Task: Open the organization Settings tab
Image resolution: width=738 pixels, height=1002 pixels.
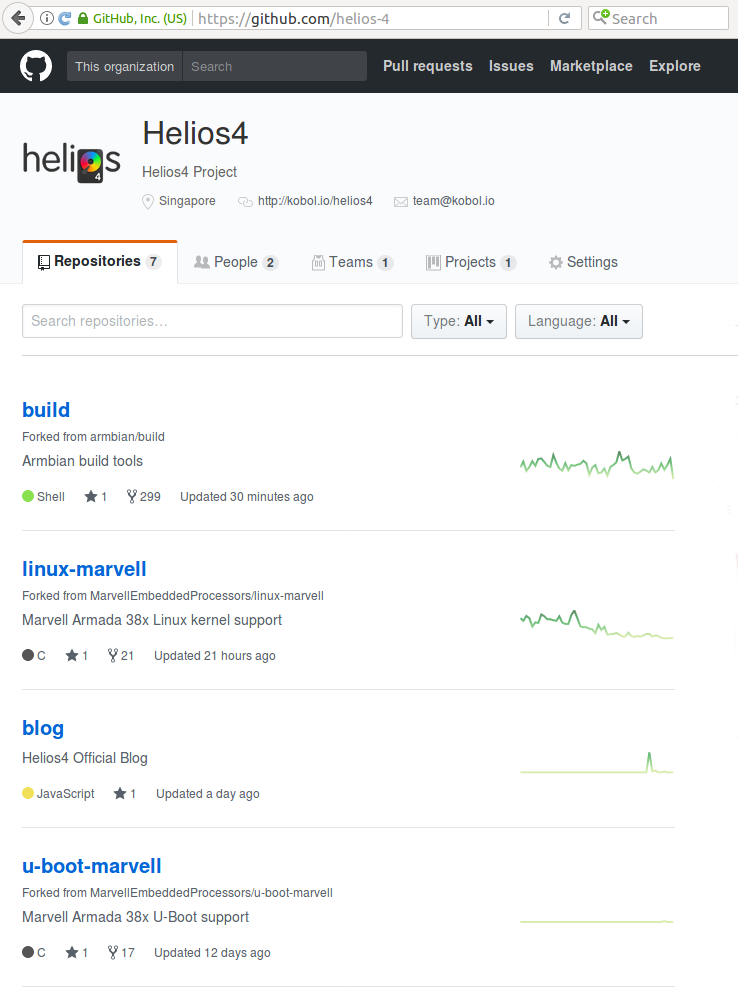Action: pyautogui.click(x=583, y=262)
